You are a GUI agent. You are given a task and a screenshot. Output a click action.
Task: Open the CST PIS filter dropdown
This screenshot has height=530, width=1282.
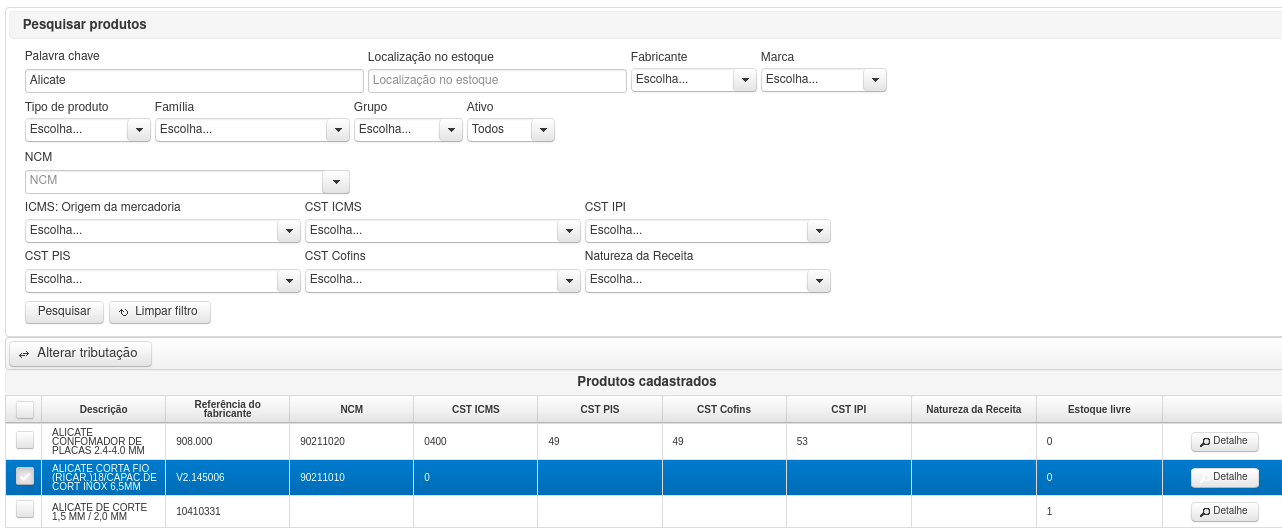coord(162,280)
